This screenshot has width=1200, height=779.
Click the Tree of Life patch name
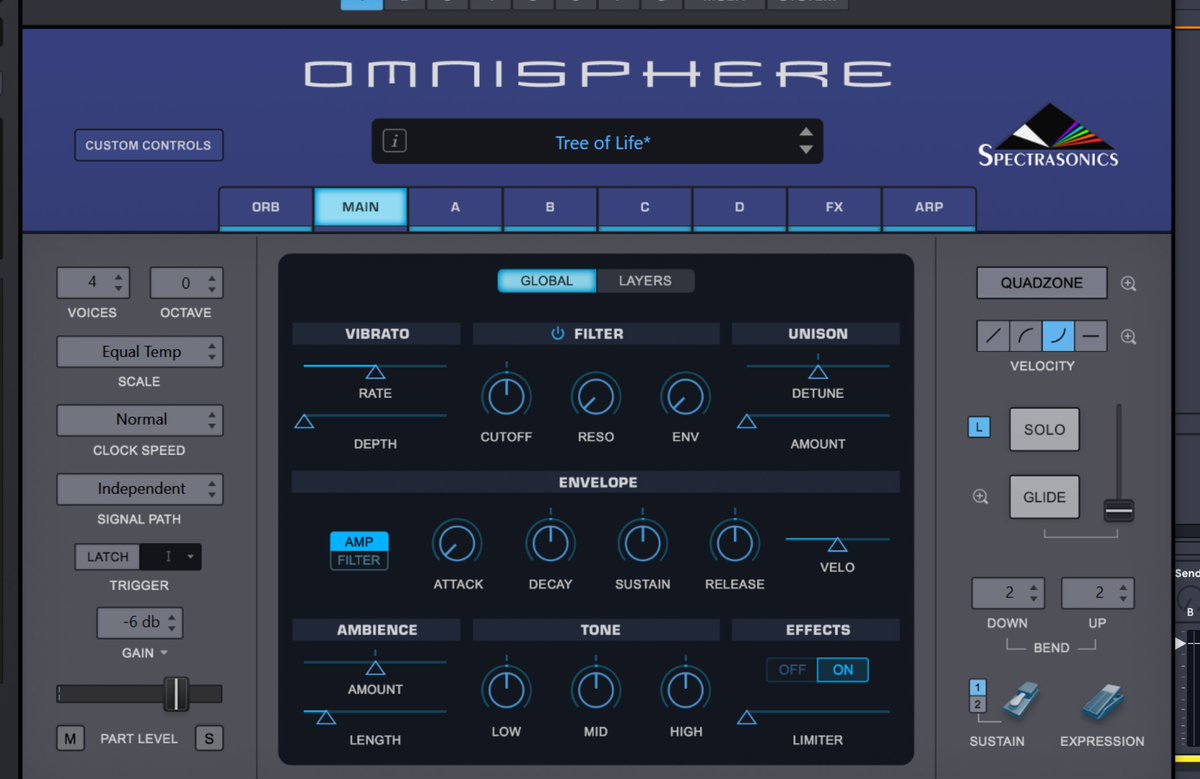coord(603,143)
